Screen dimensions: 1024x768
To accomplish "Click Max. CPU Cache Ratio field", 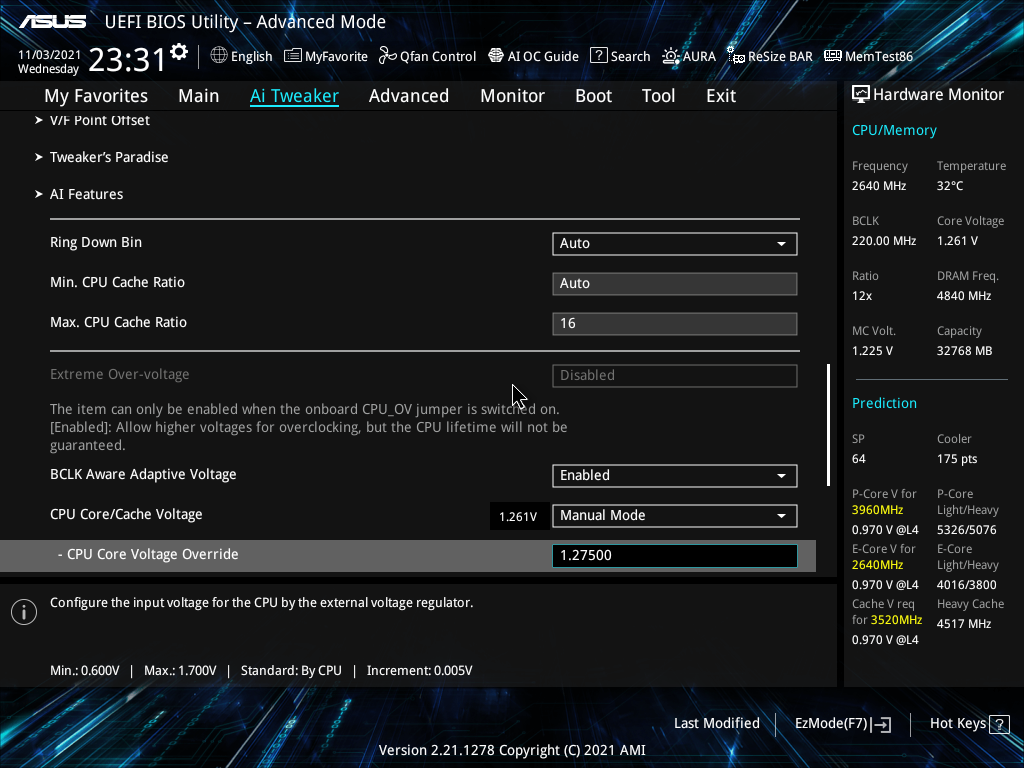I will [675, 323].
